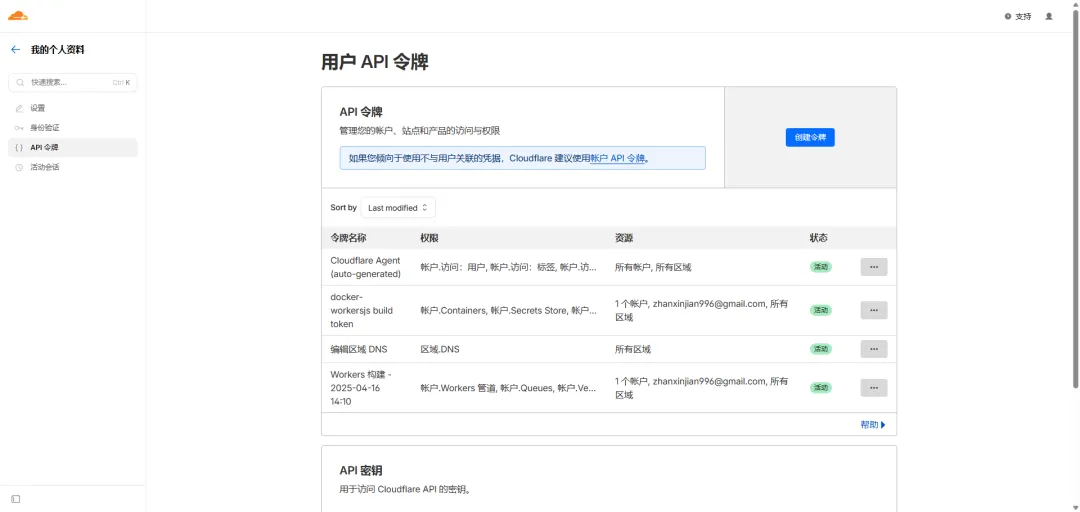The width and height of the screenshot is (1080, 512).
Task: Click the 活动 badge for Cloudflare Agent
Action: tap(821, 267)
